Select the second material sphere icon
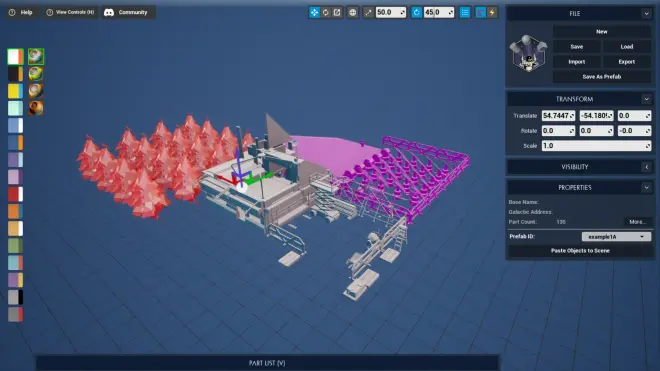Image resolution: width=660 pixels, height=371 pixels. (x=36, y=74)
